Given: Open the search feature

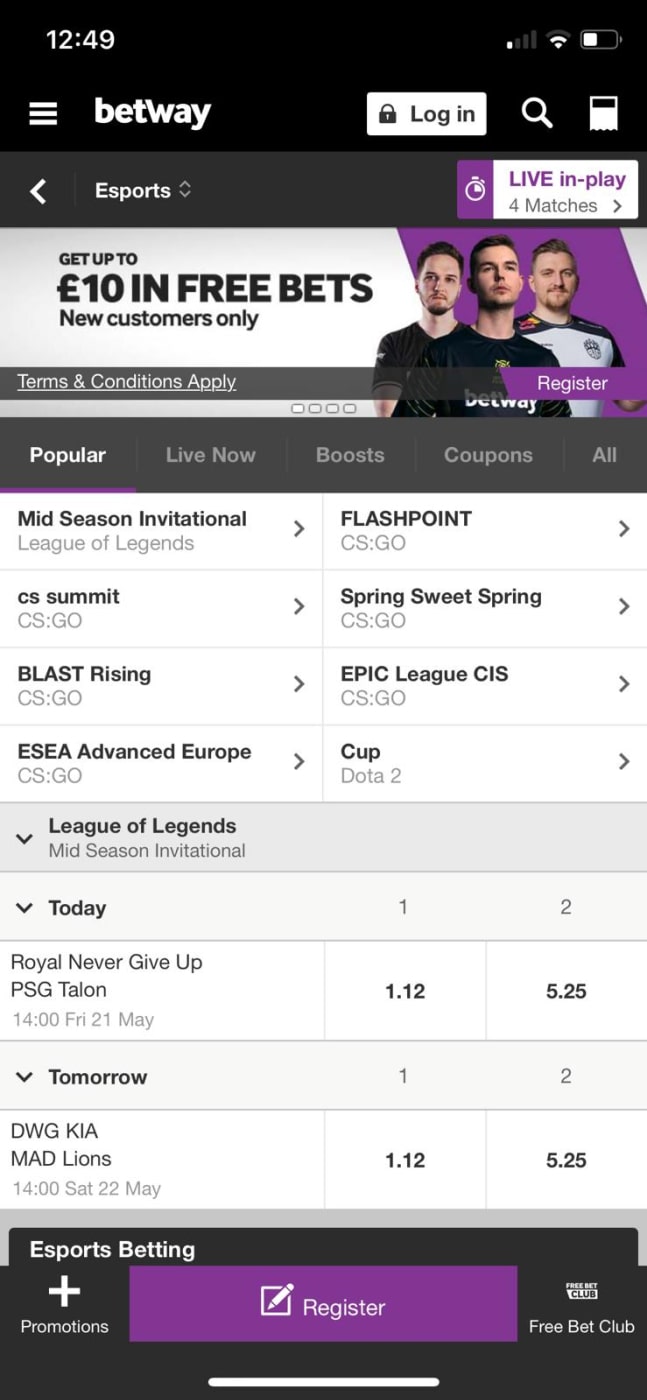Looking at the screenshot, I should click(x=537, y=113).
